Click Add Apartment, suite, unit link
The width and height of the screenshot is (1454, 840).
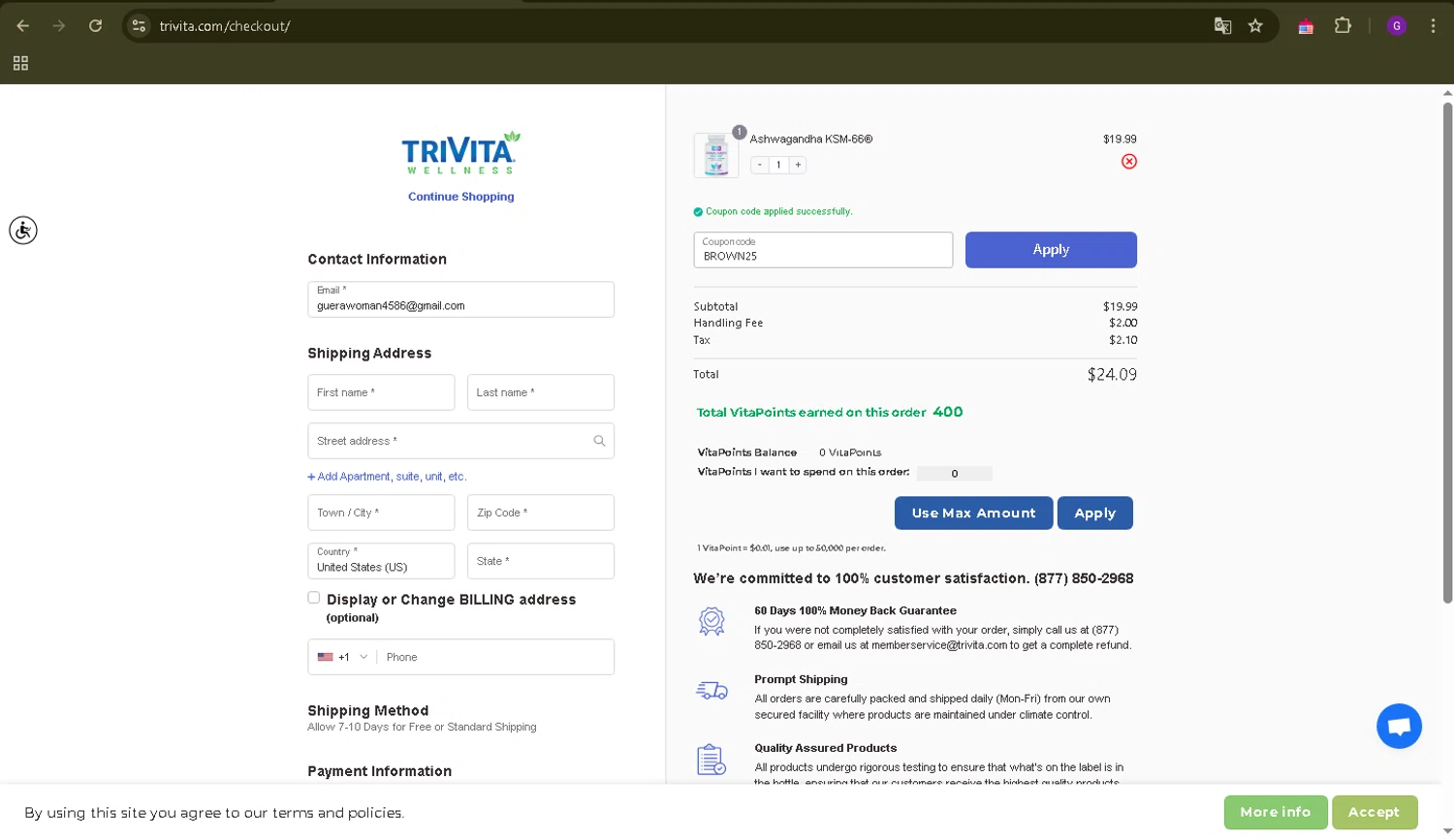pyautogui.click(x=388, y=477)
